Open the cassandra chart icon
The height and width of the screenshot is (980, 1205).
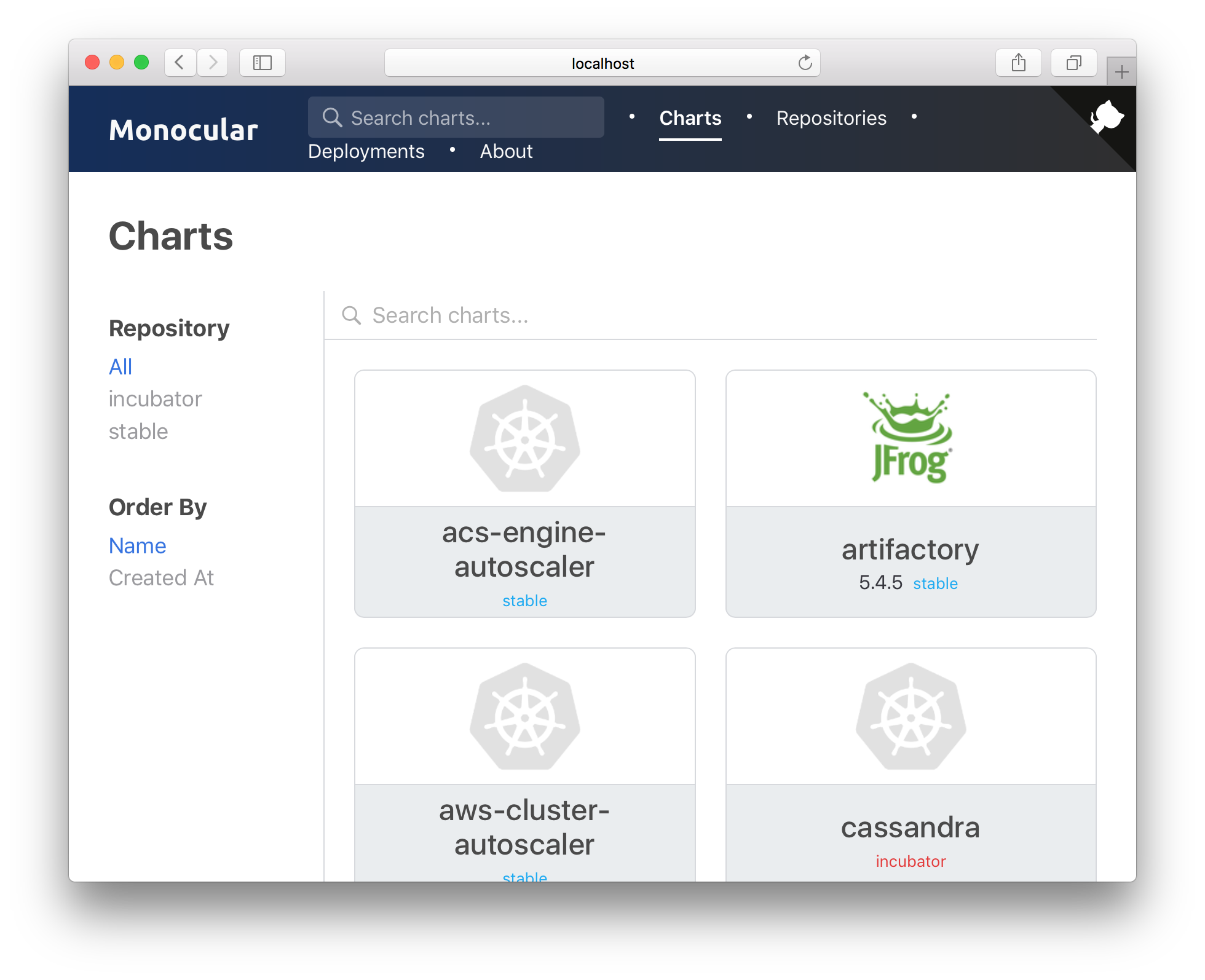(x=911, y=716)
